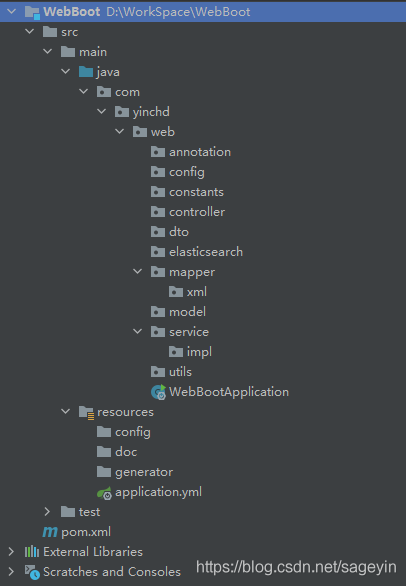Image resolution: width=406 pixels, height=586 pixels.
Task: Click the External Libraries icon
Action: (x=32, y=552)
